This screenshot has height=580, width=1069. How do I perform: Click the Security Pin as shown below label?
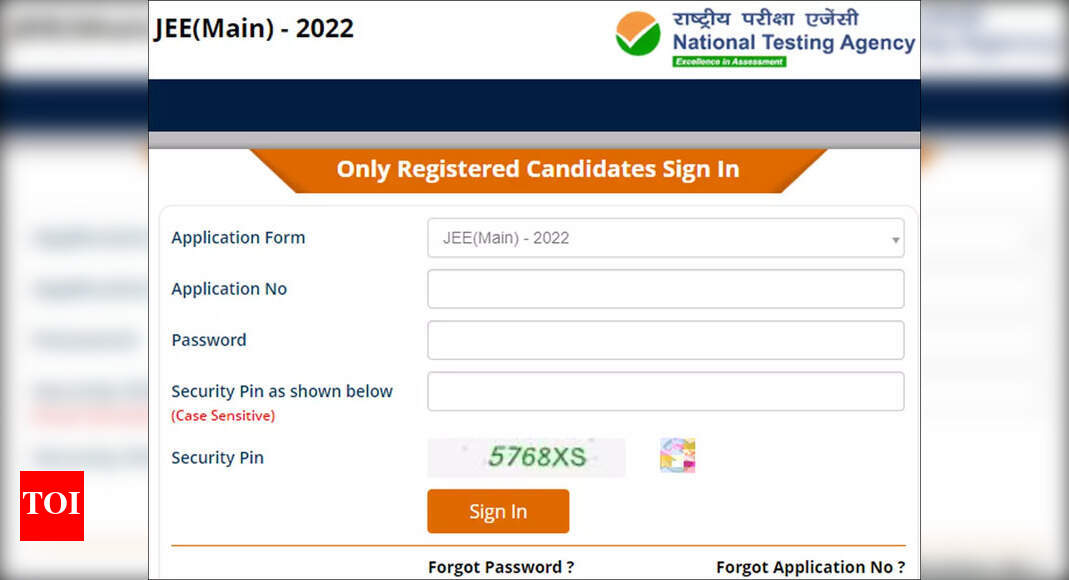point(281,391)
